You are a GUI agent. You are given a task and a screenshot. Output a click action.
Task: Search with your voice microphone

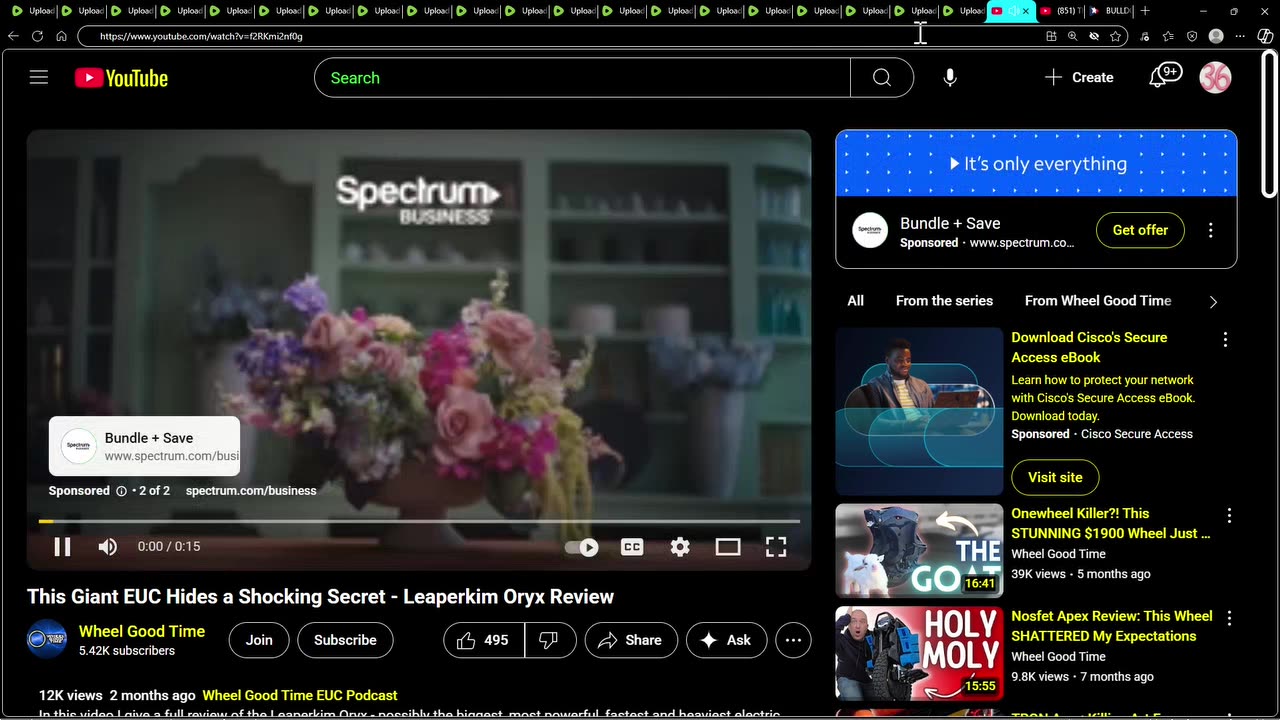point(950,78)
